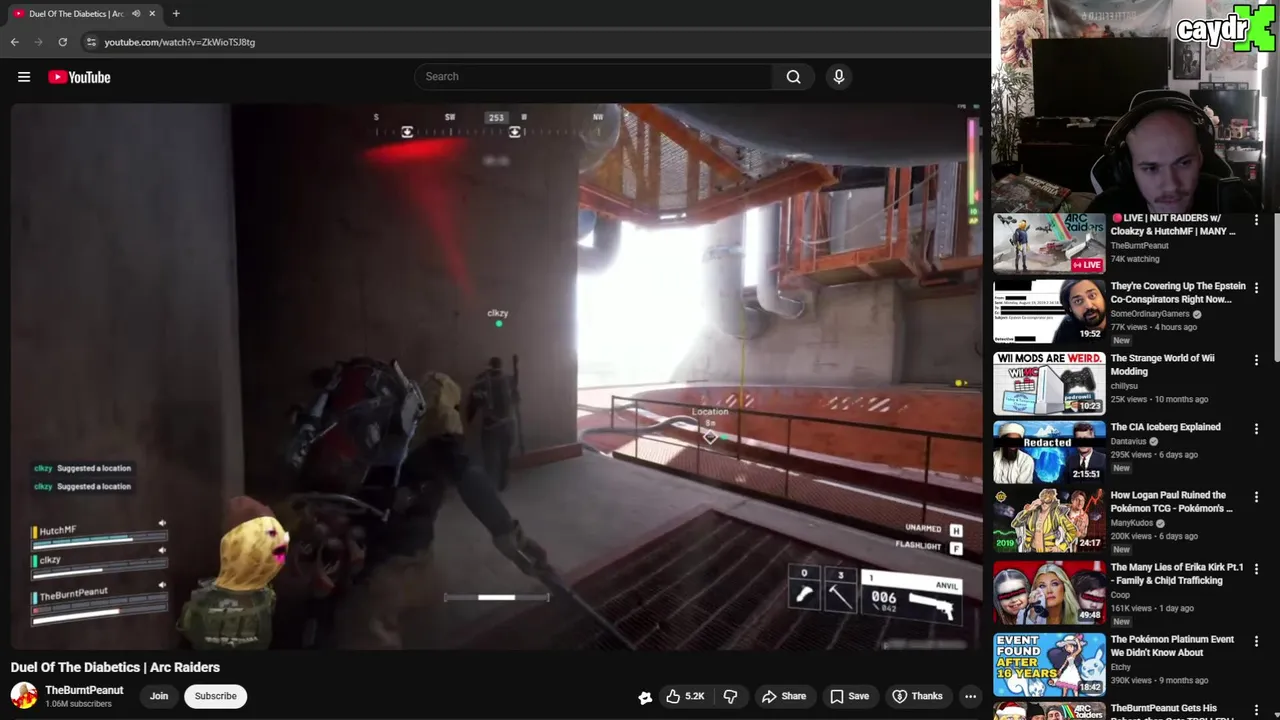The width and height of the screenshot is (1280, 720).
Task: Click ManyKudos channel name
Action: coord(1132,523)
